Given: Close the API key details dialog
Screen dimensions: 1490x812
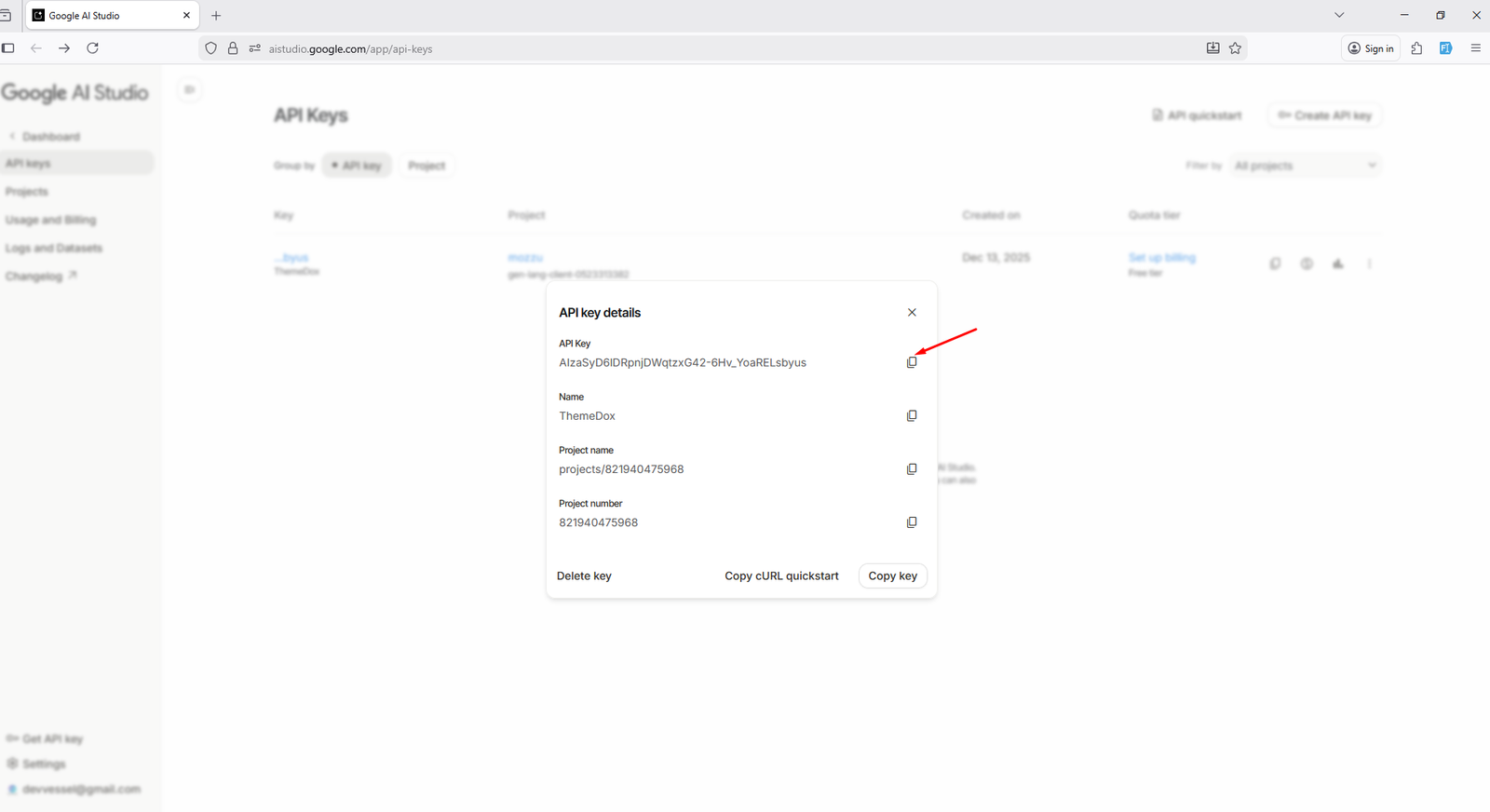Looking at the screenshot, I should pyautogui.click(x=912, y=312).
